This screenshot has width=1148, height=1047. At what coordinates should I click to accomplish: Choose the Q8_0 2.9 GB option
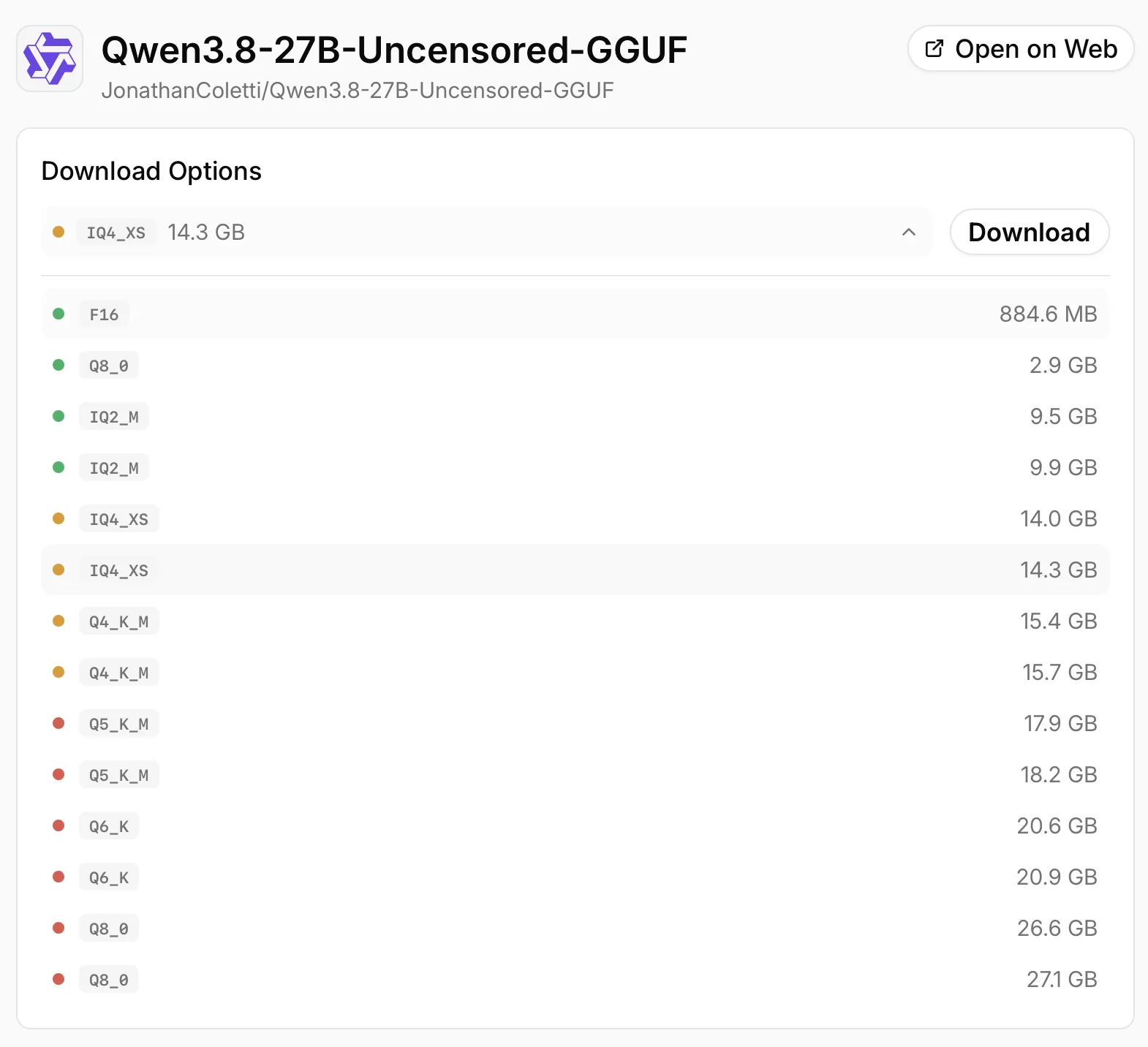[575, 365]
